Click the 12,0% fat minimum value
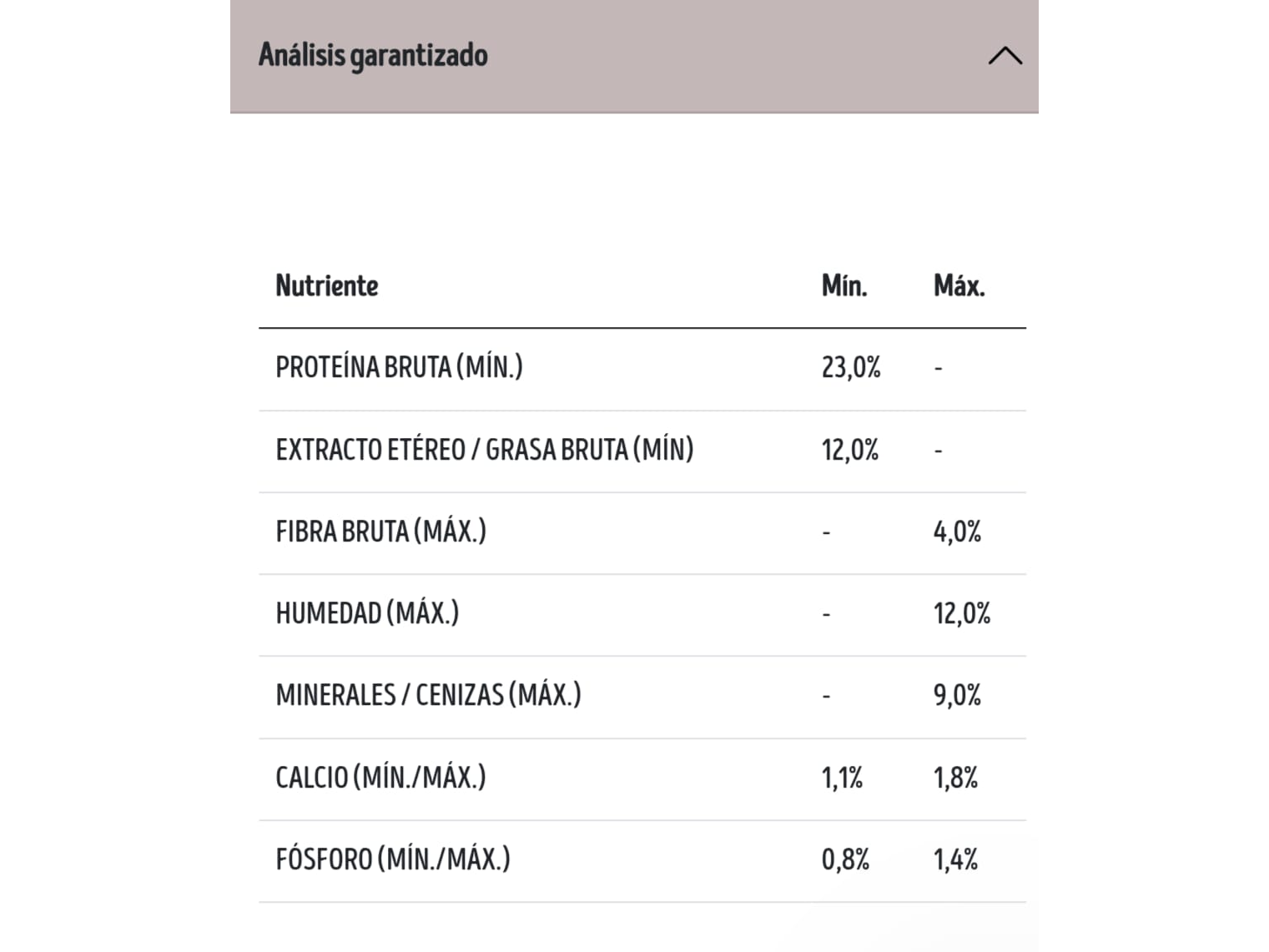Image resolution: width=1269 pixels, height=952 pixels. tap(850, 451)
